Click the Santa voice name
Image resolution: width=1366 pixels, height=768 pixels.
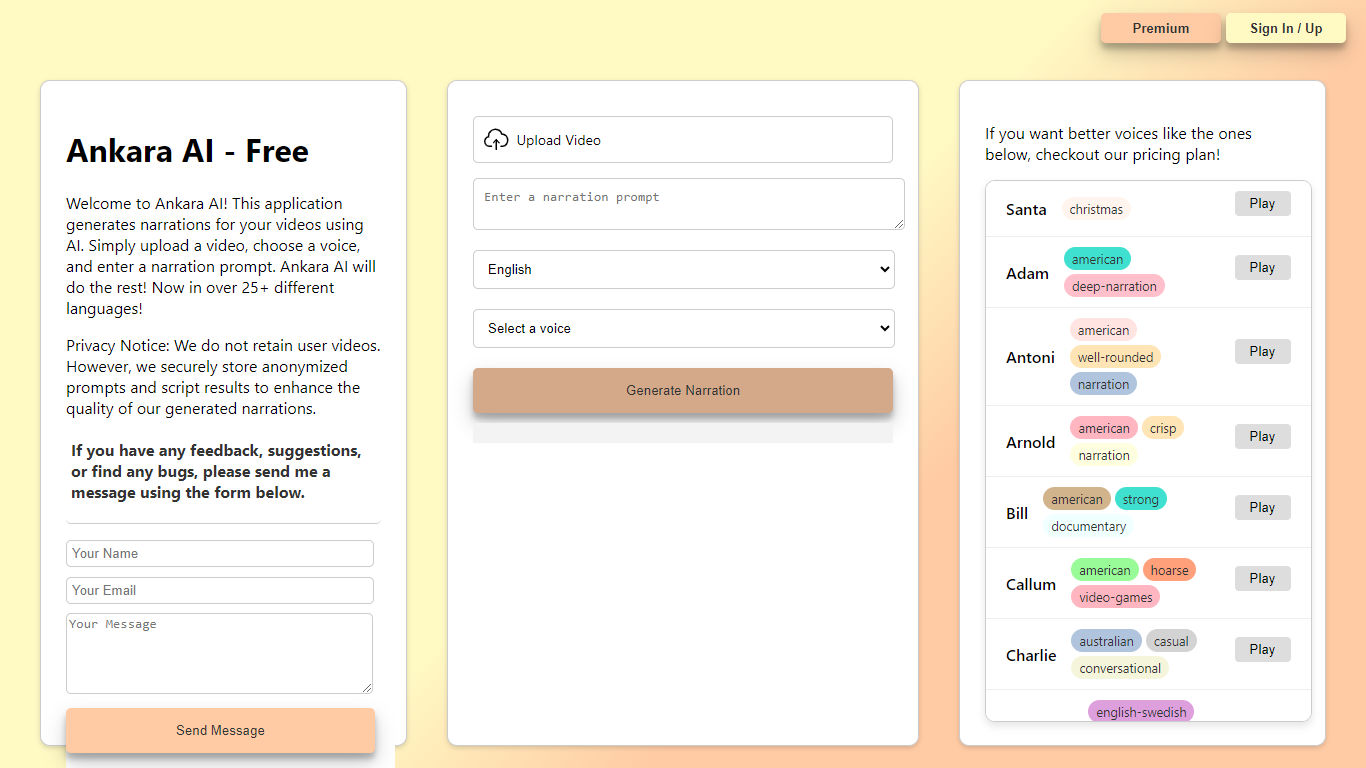[x=1026, y=209]
